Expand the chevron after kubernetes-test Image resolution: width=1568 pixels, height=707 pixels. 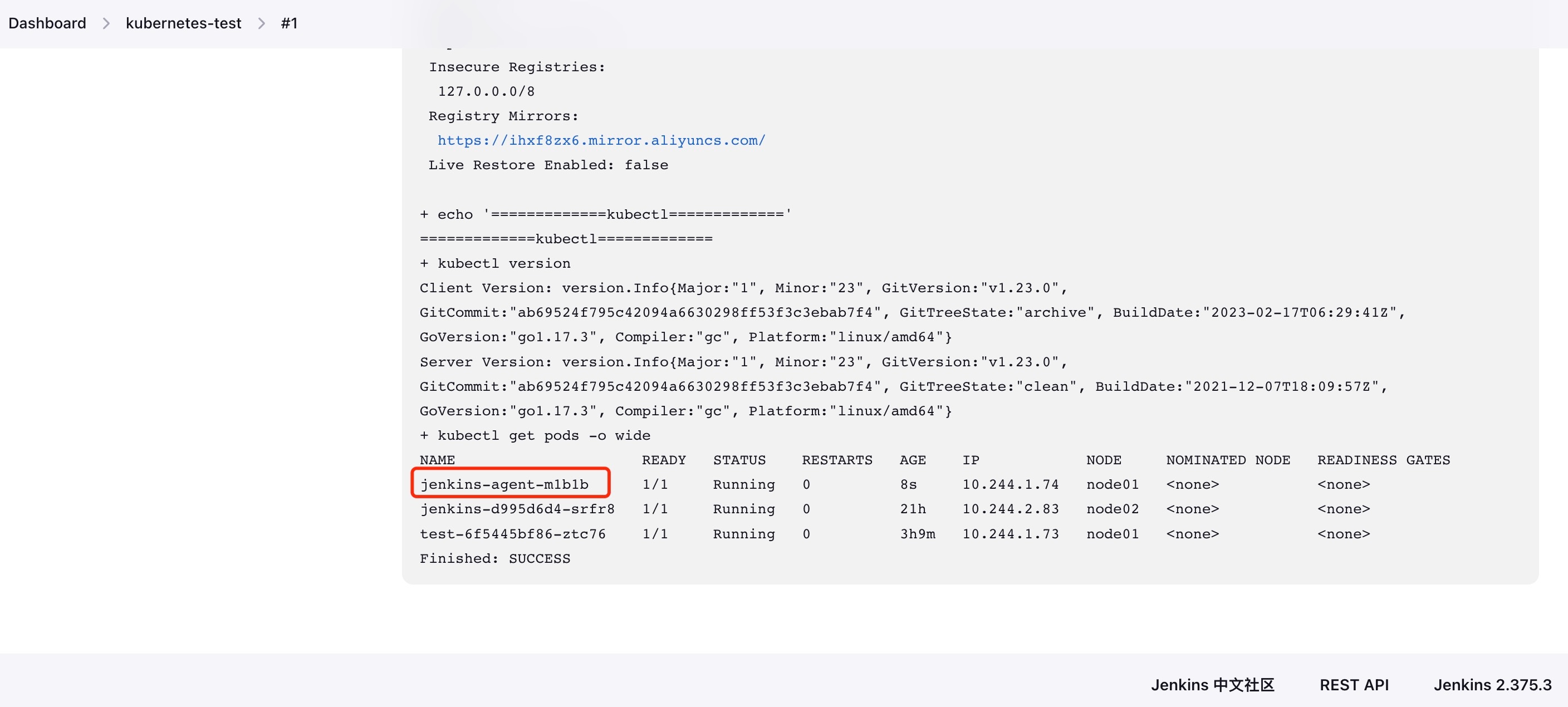(261, 23)
